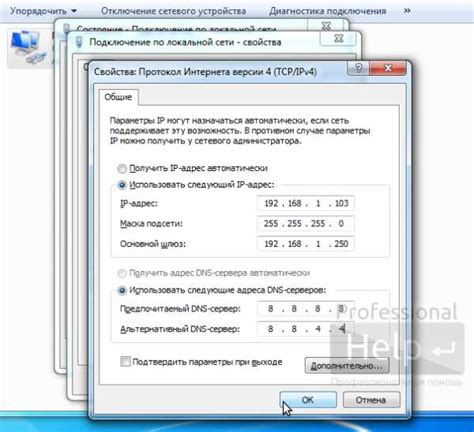This screenshot has width=474, height=432.
Task: Open Дополнительно... advanced settings
Action: tap(347, 366)
